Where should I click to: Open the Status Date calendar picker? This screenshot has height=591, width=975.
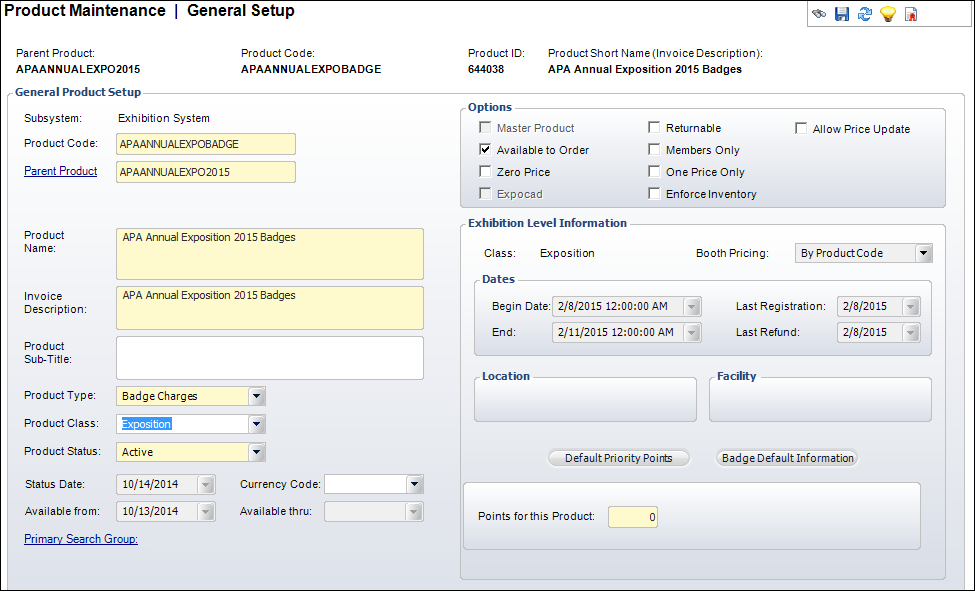coord(206,484)
